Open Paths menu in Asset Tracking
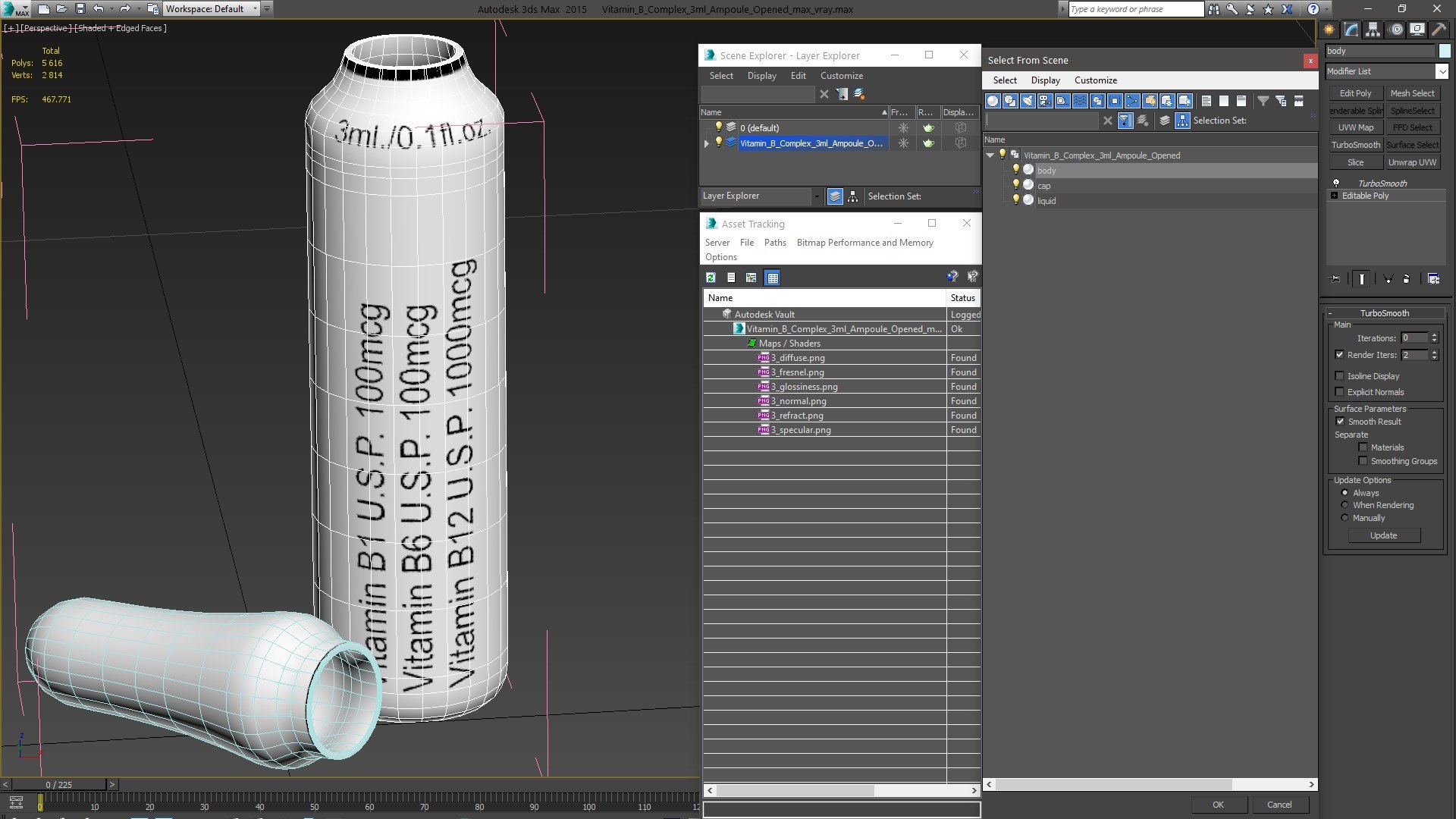Screen dimensions: 1456x819 [x=775, y=243]
